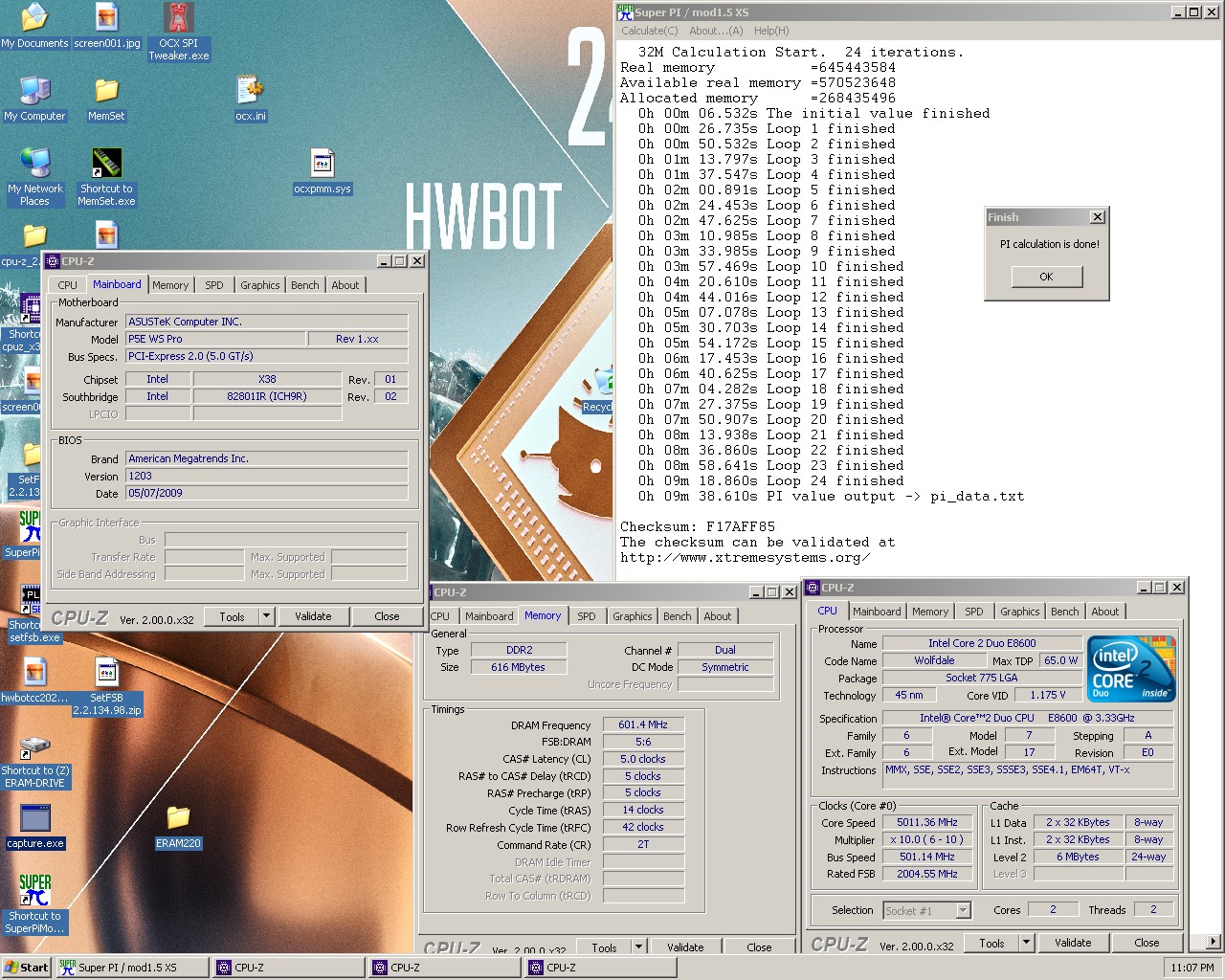Click horizontal scrollbar right arrow in Super PI
The height and width of the screenshot is (980, 1225).
pyautogui.click(x=1214, y=942)
